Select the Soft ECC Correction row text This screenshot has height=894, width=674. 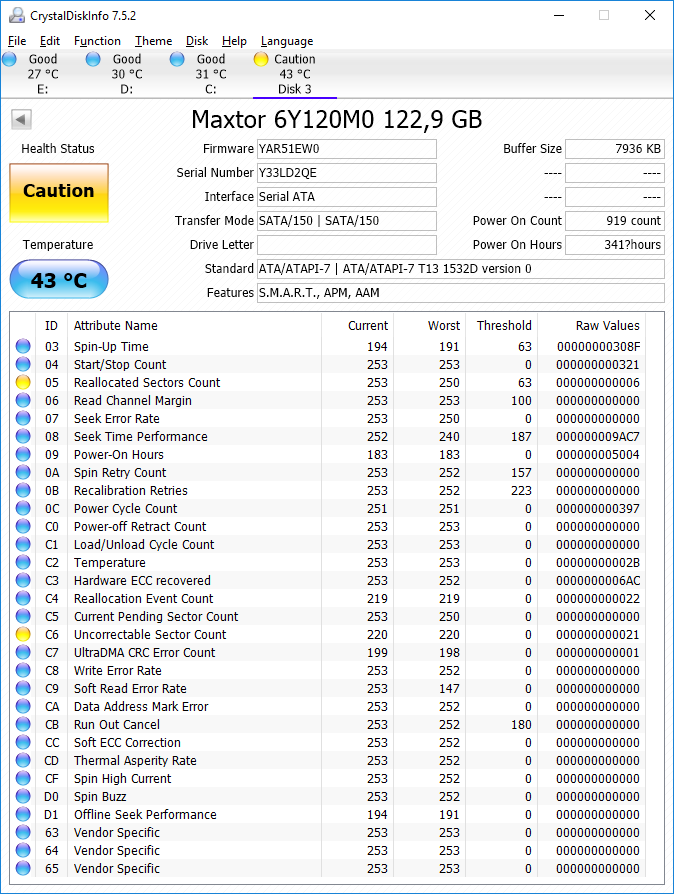(127, 742)
